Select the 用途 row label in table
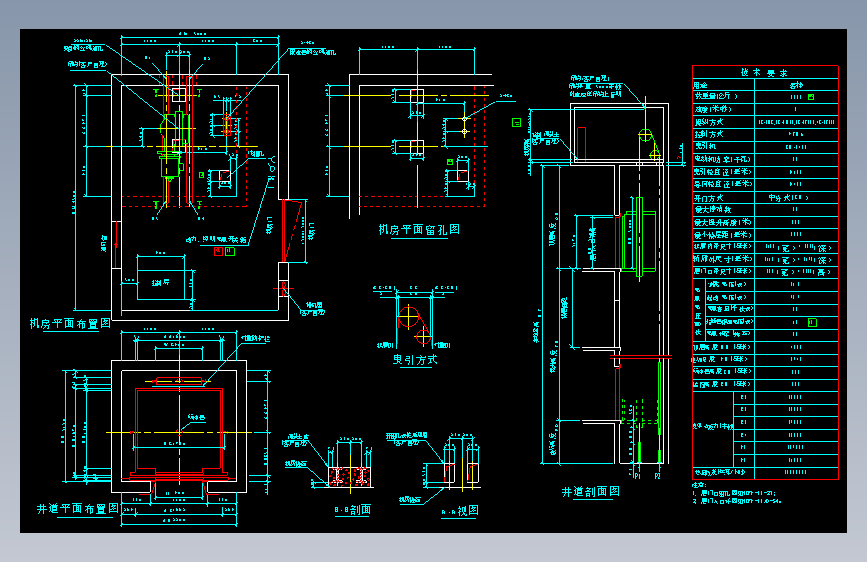Image resolution: width=867 pixels, height=562 pixels. pos(701,85)
